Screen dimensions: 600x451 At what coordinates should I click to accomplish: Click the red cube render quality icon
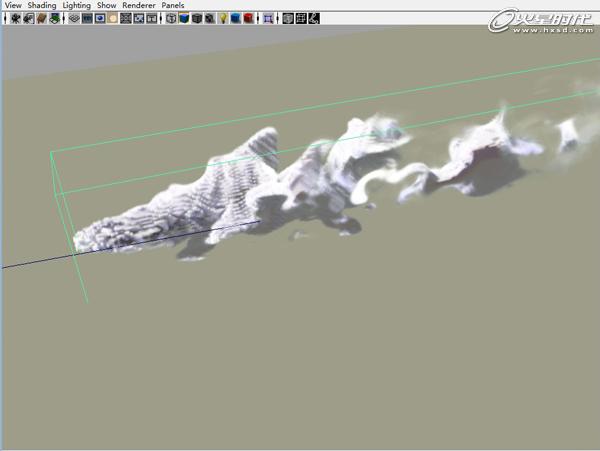(247, 18)
